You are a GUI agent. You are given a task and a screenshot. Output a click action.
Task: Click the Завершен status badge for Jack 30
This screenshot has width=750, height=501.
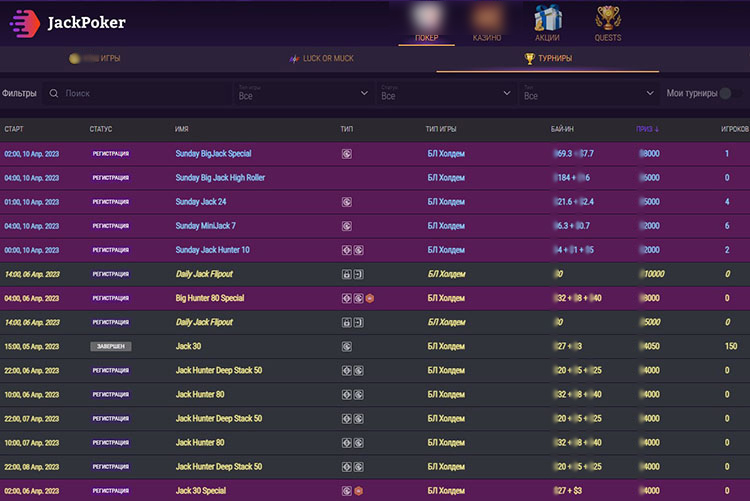point(111,346)
